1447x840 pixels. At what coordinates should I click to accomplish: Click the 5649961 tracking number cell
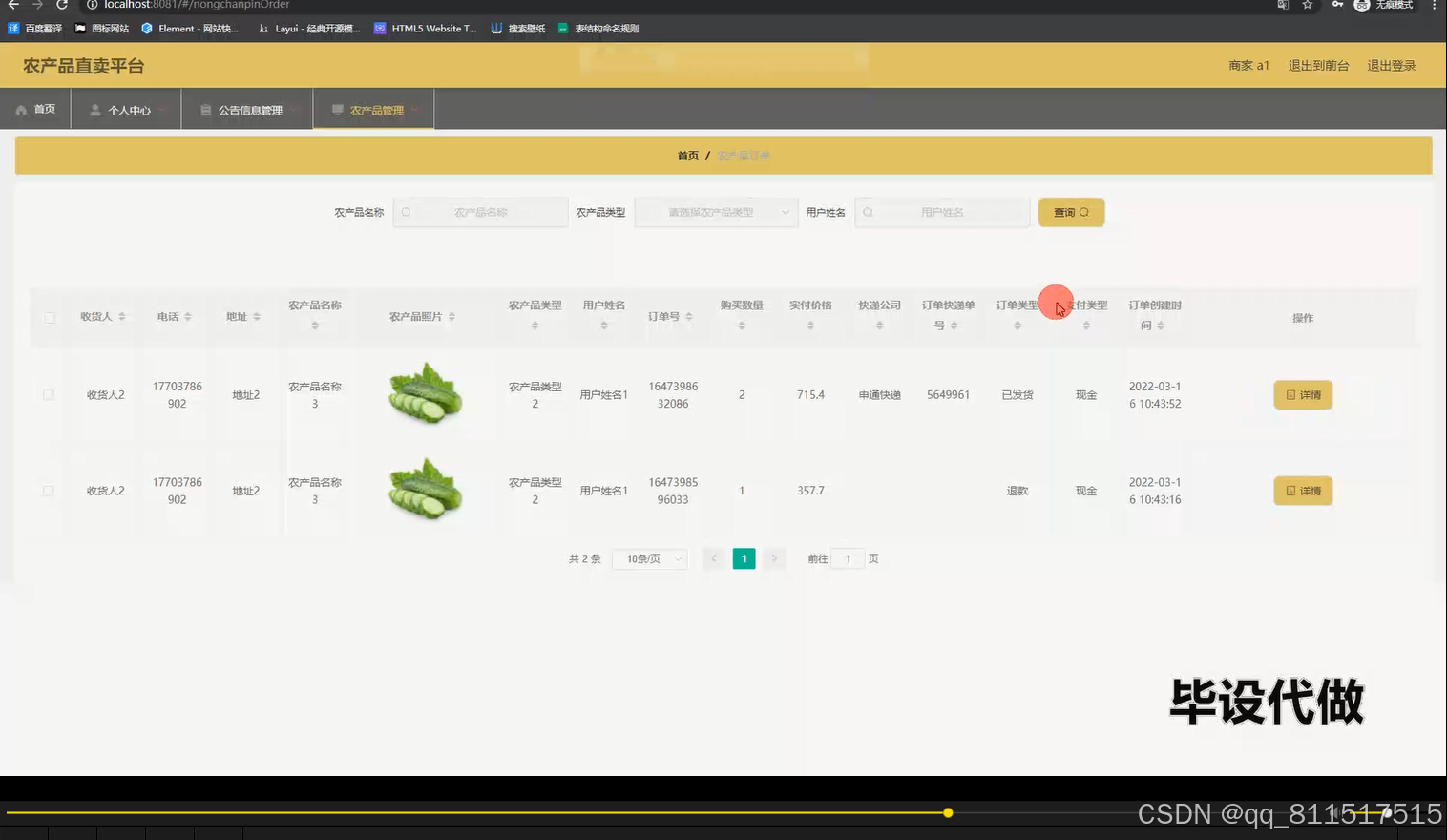tap(948, 395)
